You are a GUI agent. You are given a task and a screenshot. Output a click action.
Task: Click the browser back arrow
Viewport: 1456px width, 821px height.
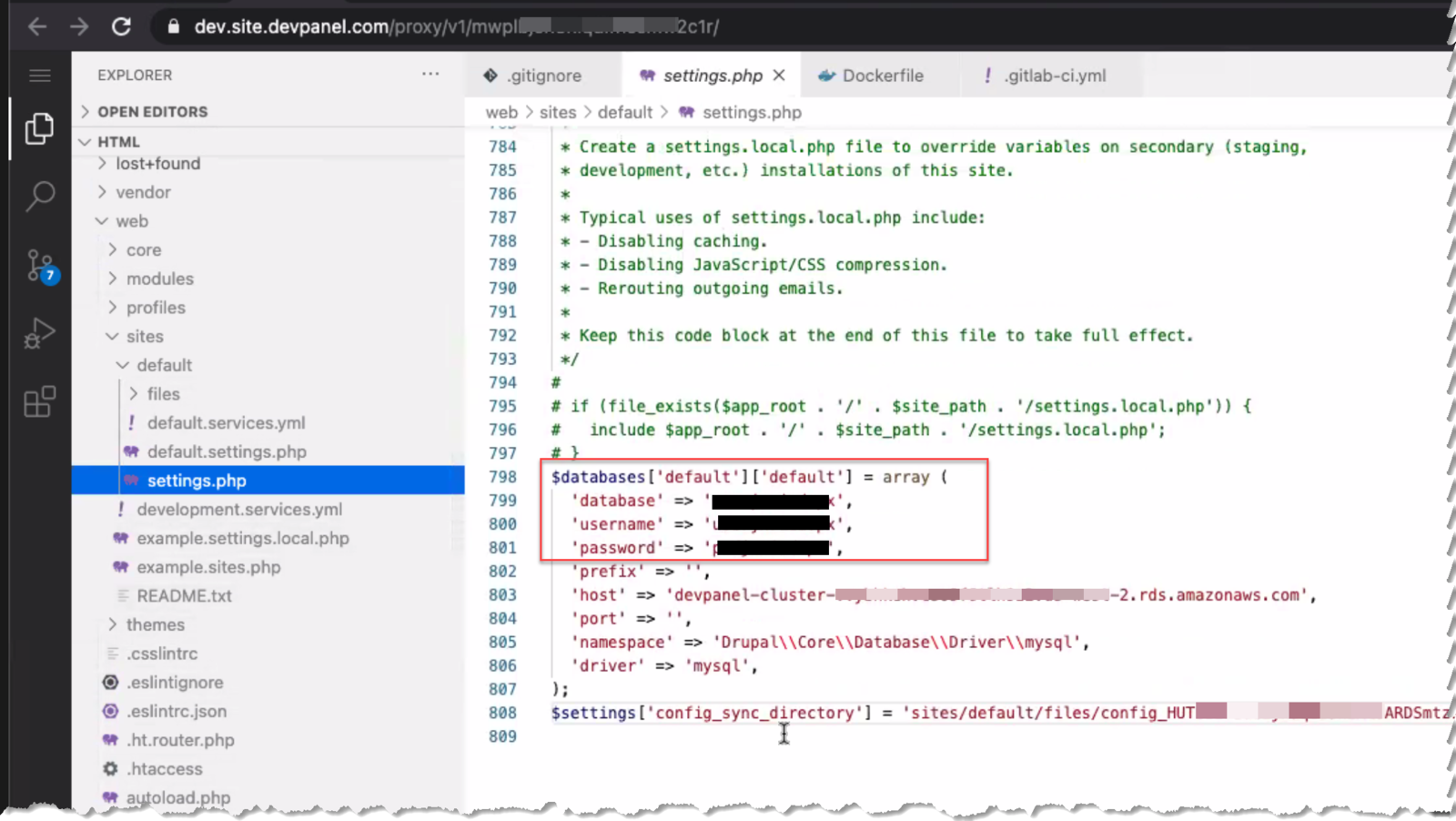point(37,26)
